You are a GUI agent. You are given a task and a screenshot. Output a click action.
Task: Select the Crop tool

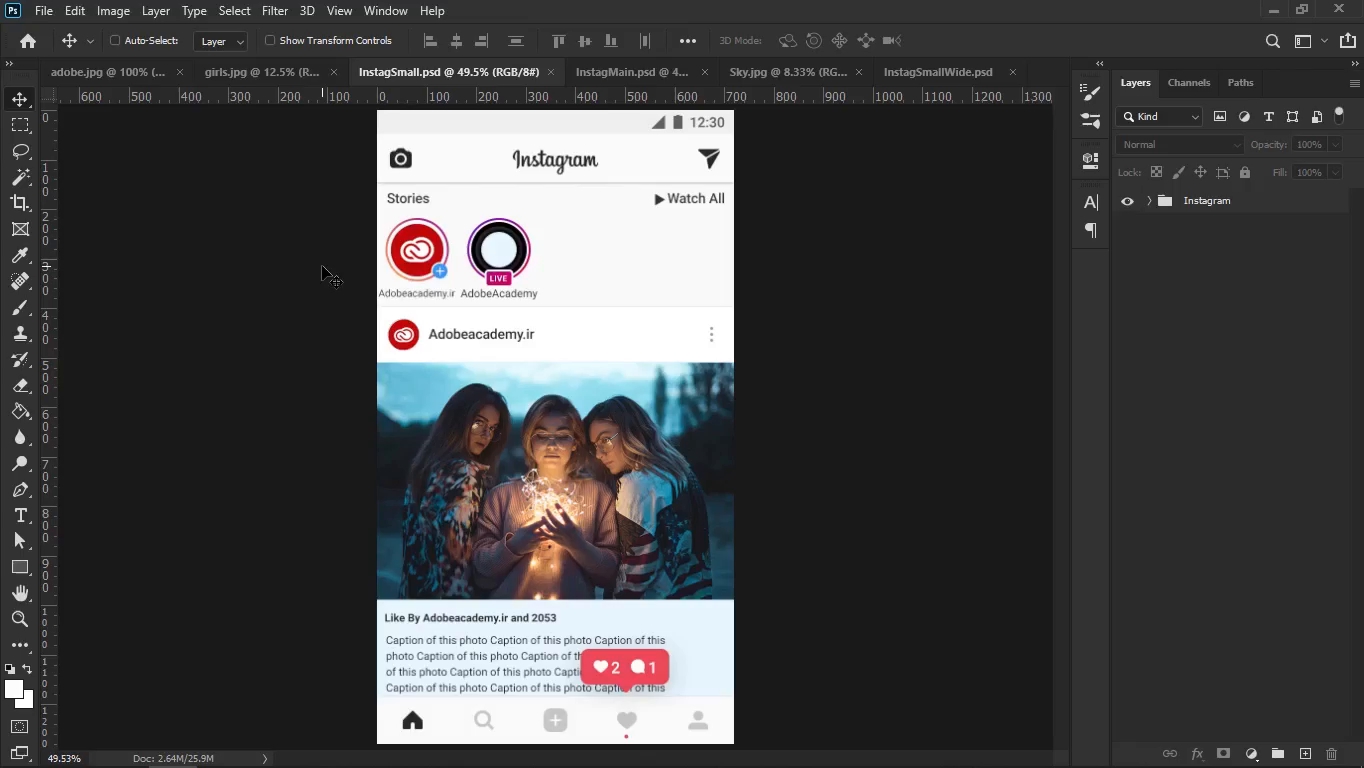tap(20, 203)
